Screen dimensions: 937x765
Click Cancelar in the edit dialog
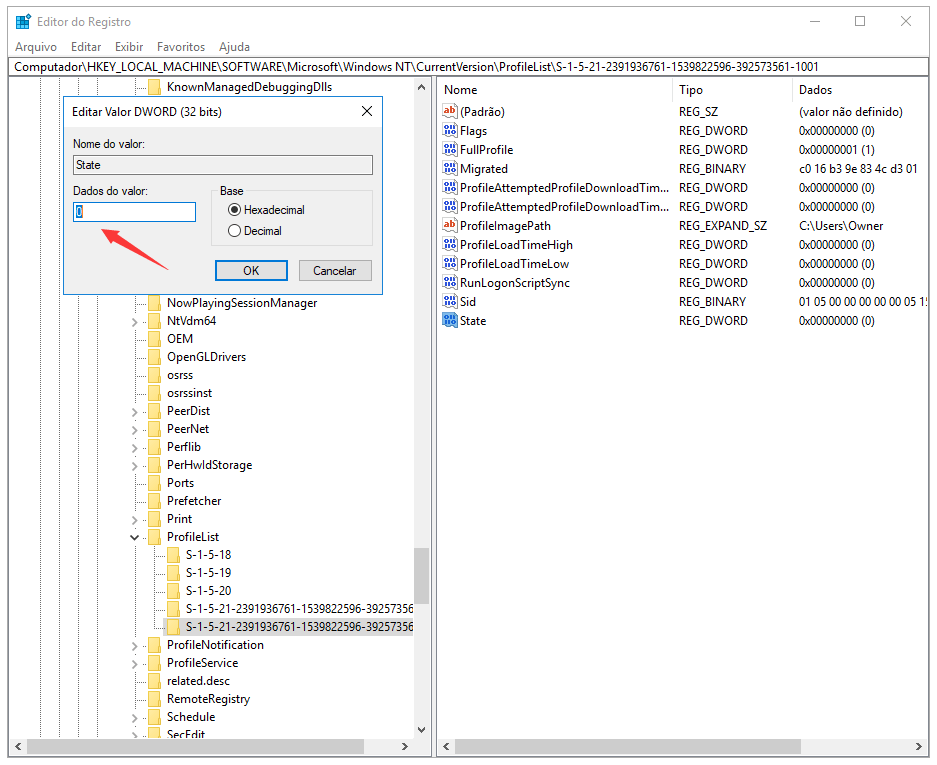point(334,271)
